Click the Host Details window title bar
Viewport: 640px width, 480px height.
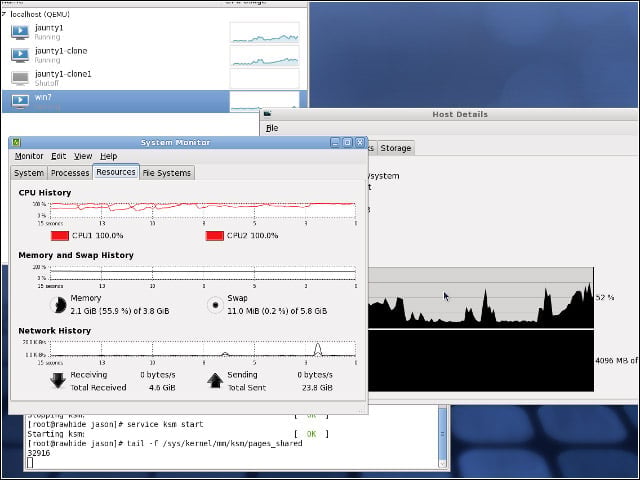coord(449,114)
